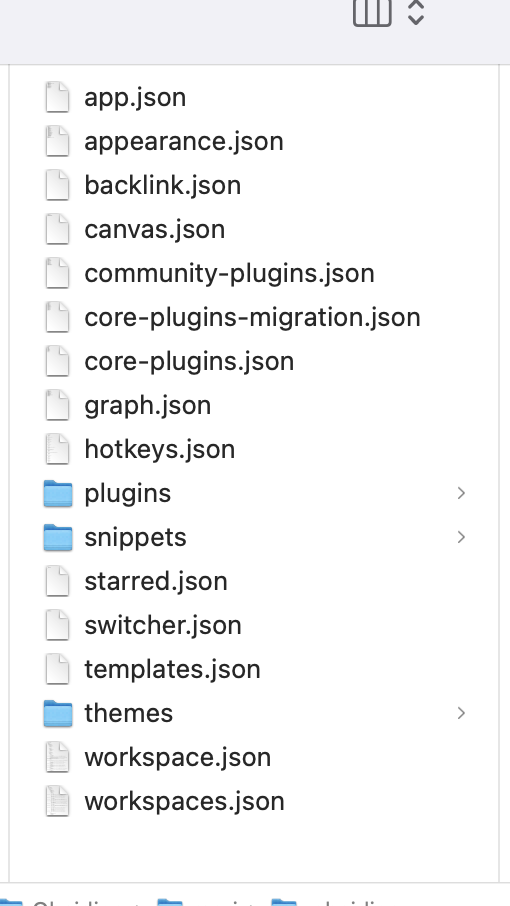
Task: Expand the snippets folder chevron
Action: (461, 537)
